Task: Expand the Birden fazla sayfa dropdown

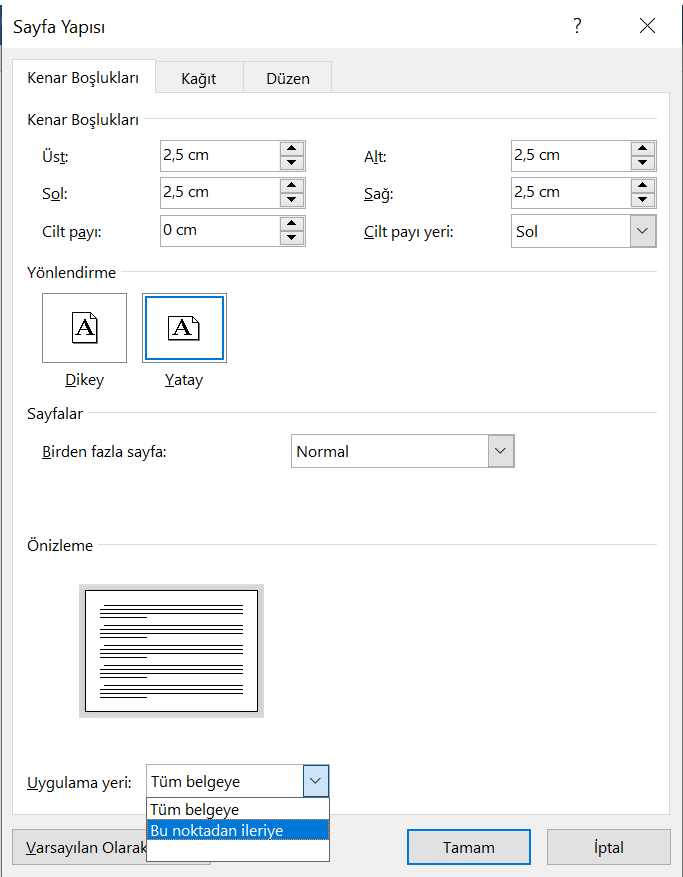Action: click(500, 451)
